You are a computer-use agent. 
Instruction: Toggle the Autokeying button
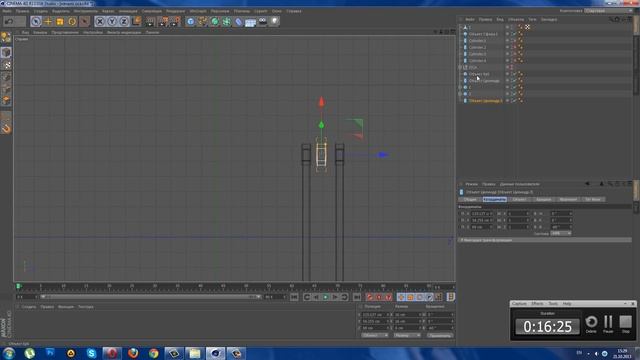(x=379, y=297)
